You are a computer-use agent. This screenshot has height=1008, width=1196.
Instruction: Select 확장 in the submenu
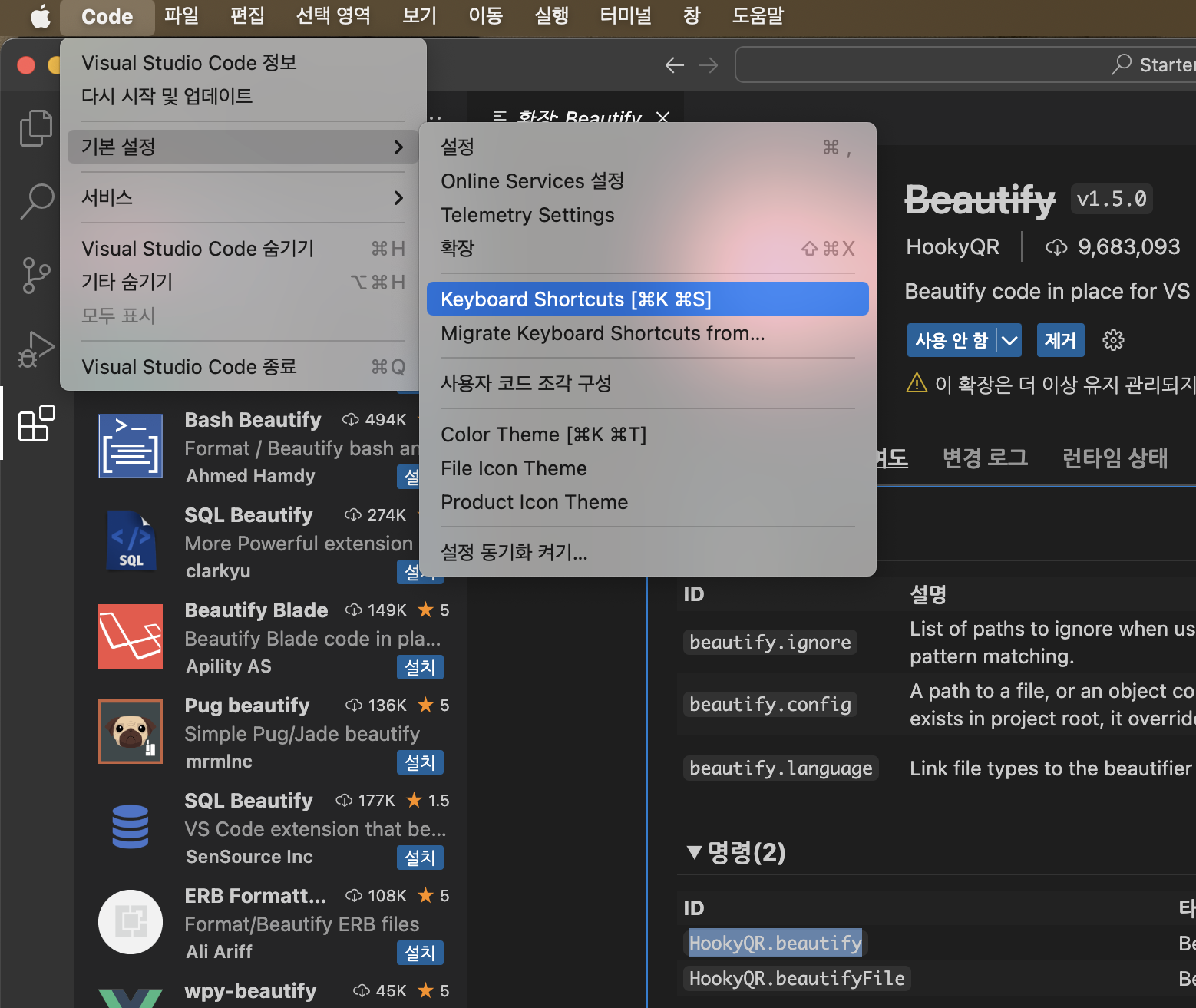[648, 248]
